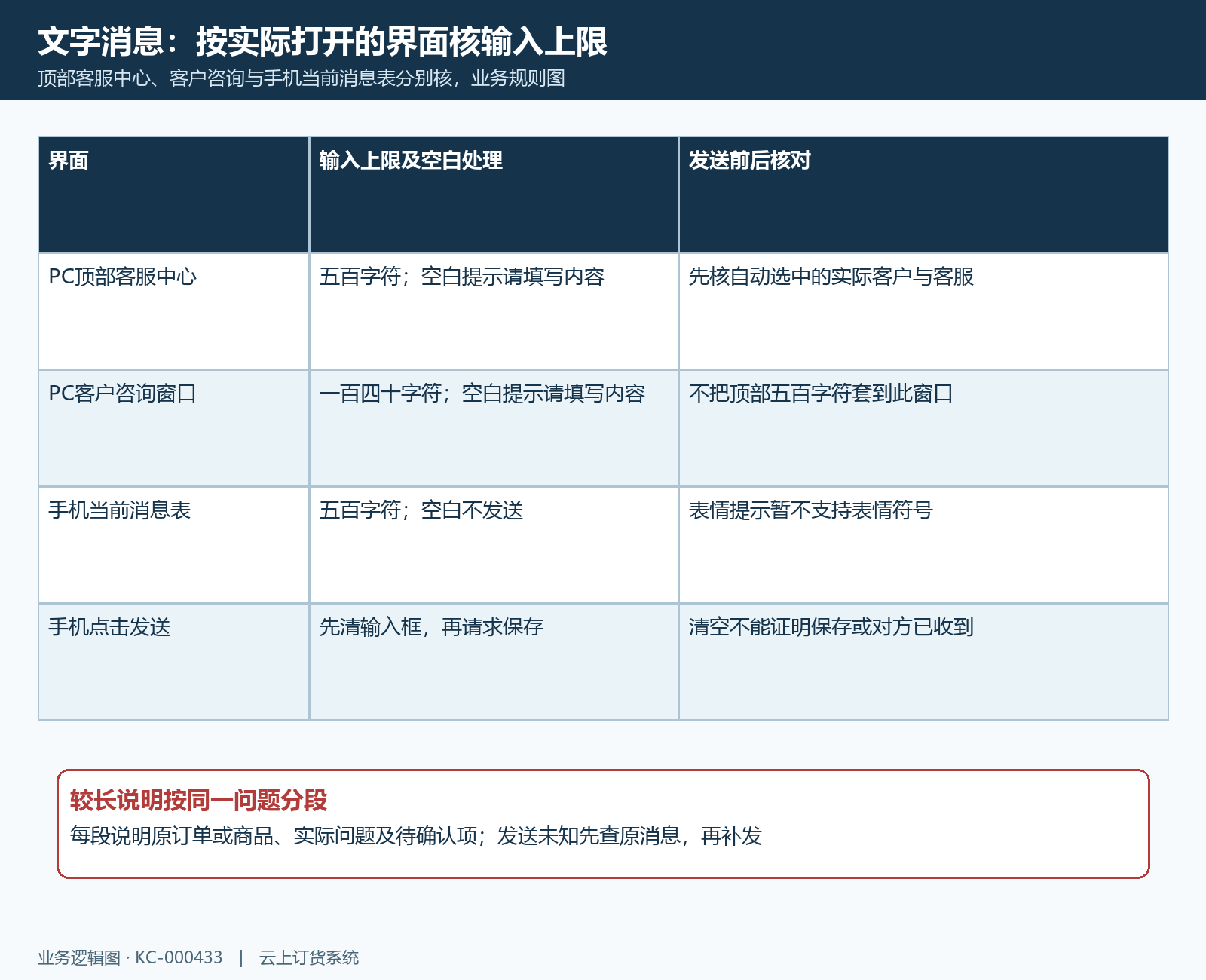
Task: Click 清空不能证明保存或对方已收到 cell
Action: (x=923, y=662)
